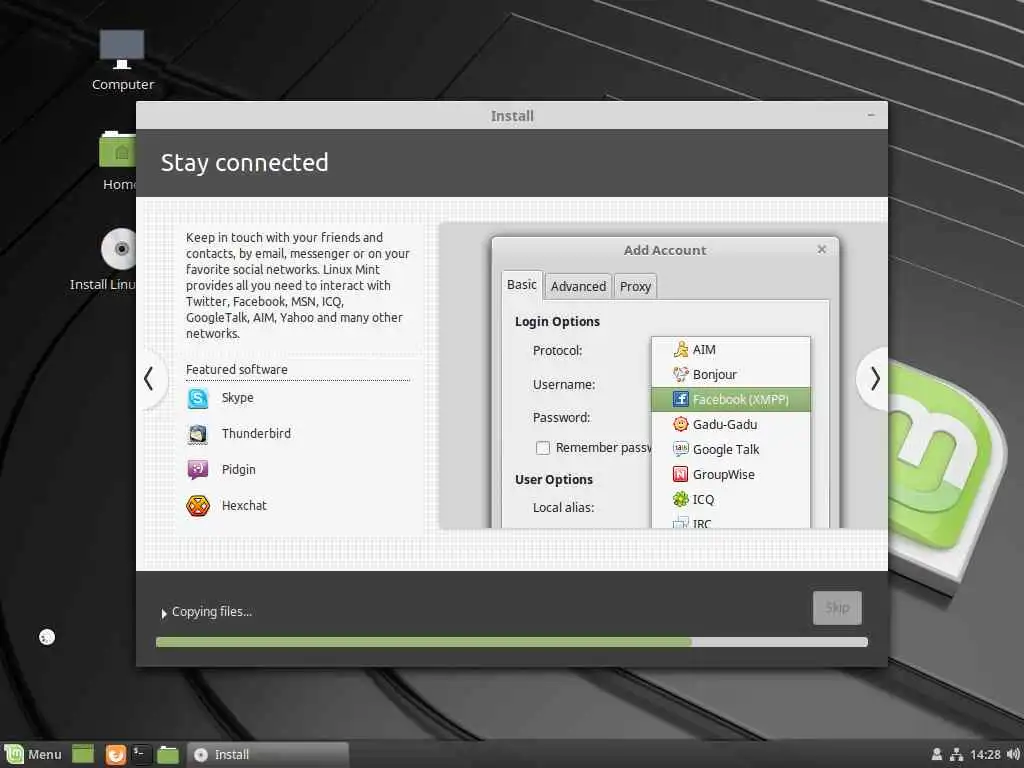Click the Thunderbird mail icon
This screenshot has height=768, width=1024.
point(198,434)
